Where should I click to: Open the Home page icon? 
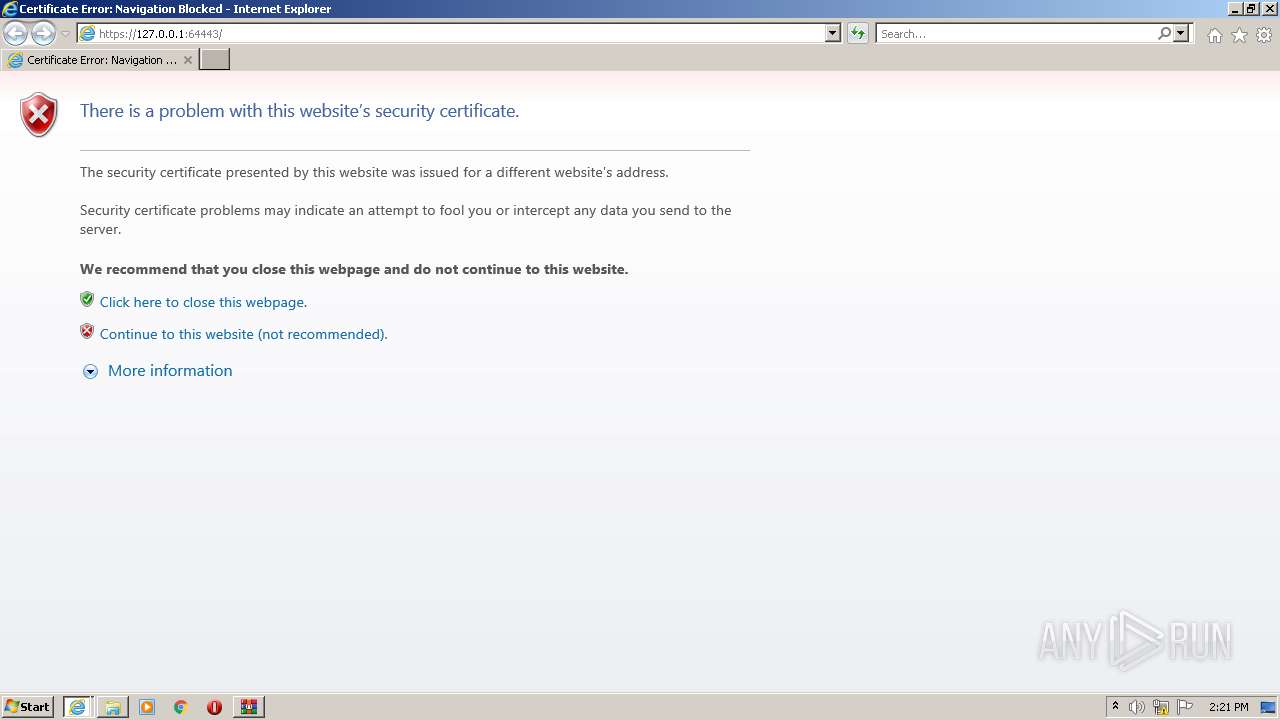pyautogui.click(x=1214, y=35)
